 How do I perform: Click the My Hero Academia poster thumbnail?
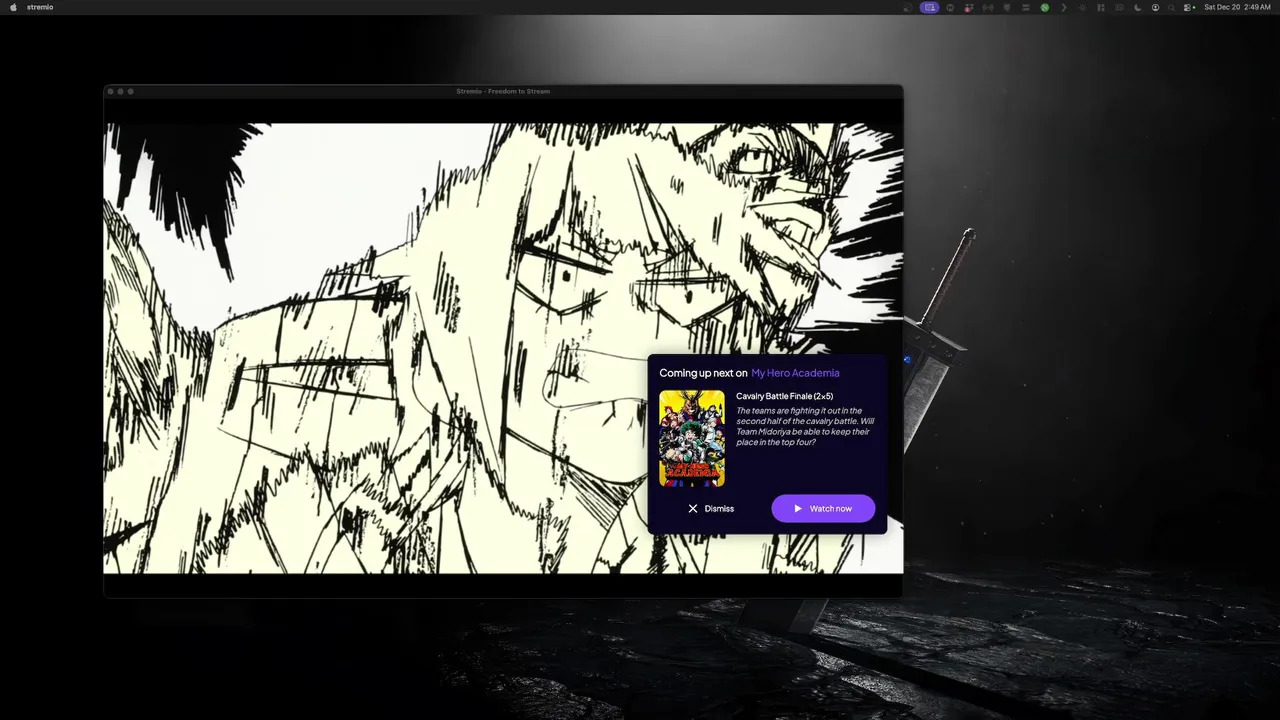pos(692,438)
